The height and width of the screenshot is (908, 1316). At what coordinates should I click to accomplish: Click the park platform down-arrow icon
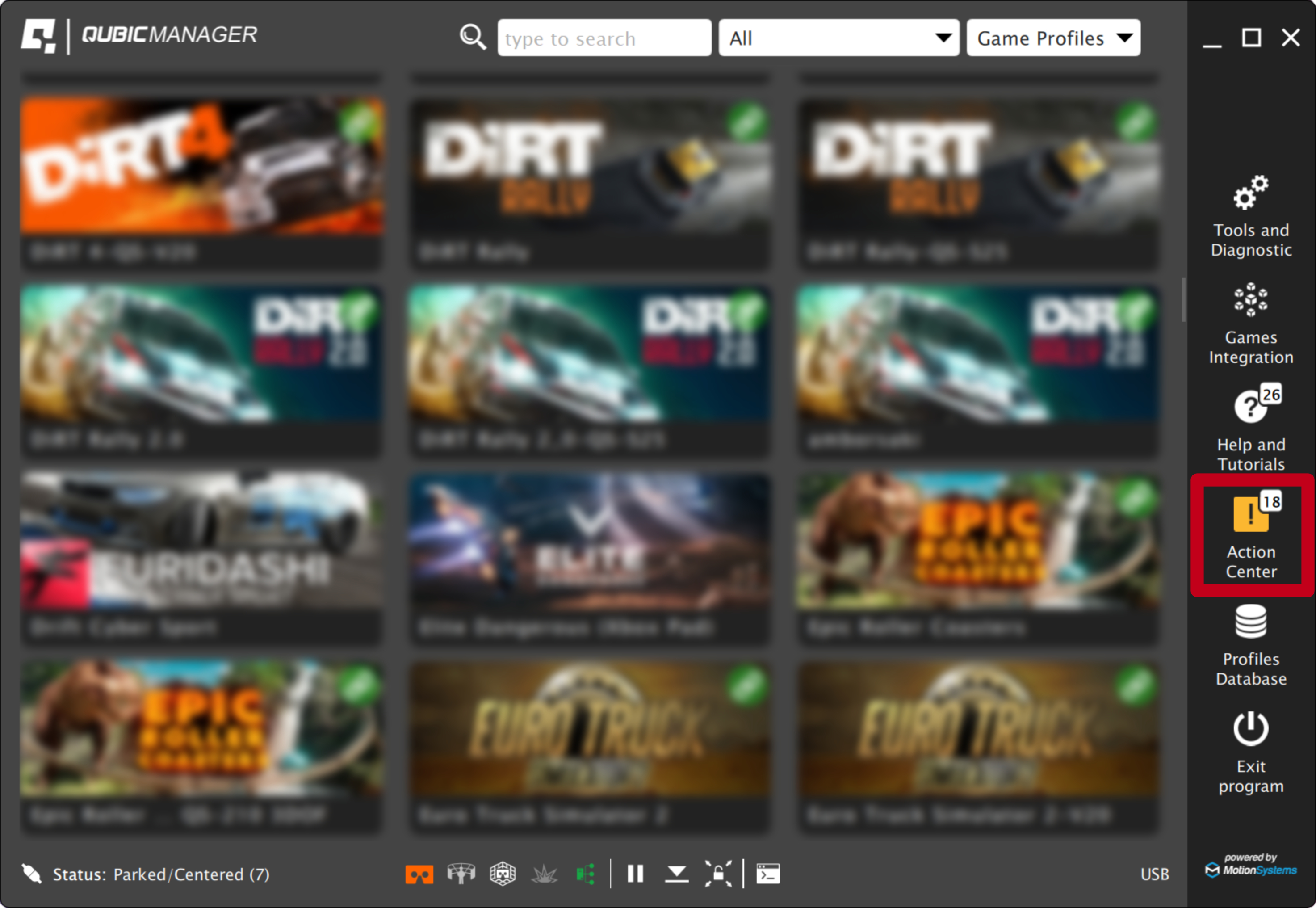676,874
